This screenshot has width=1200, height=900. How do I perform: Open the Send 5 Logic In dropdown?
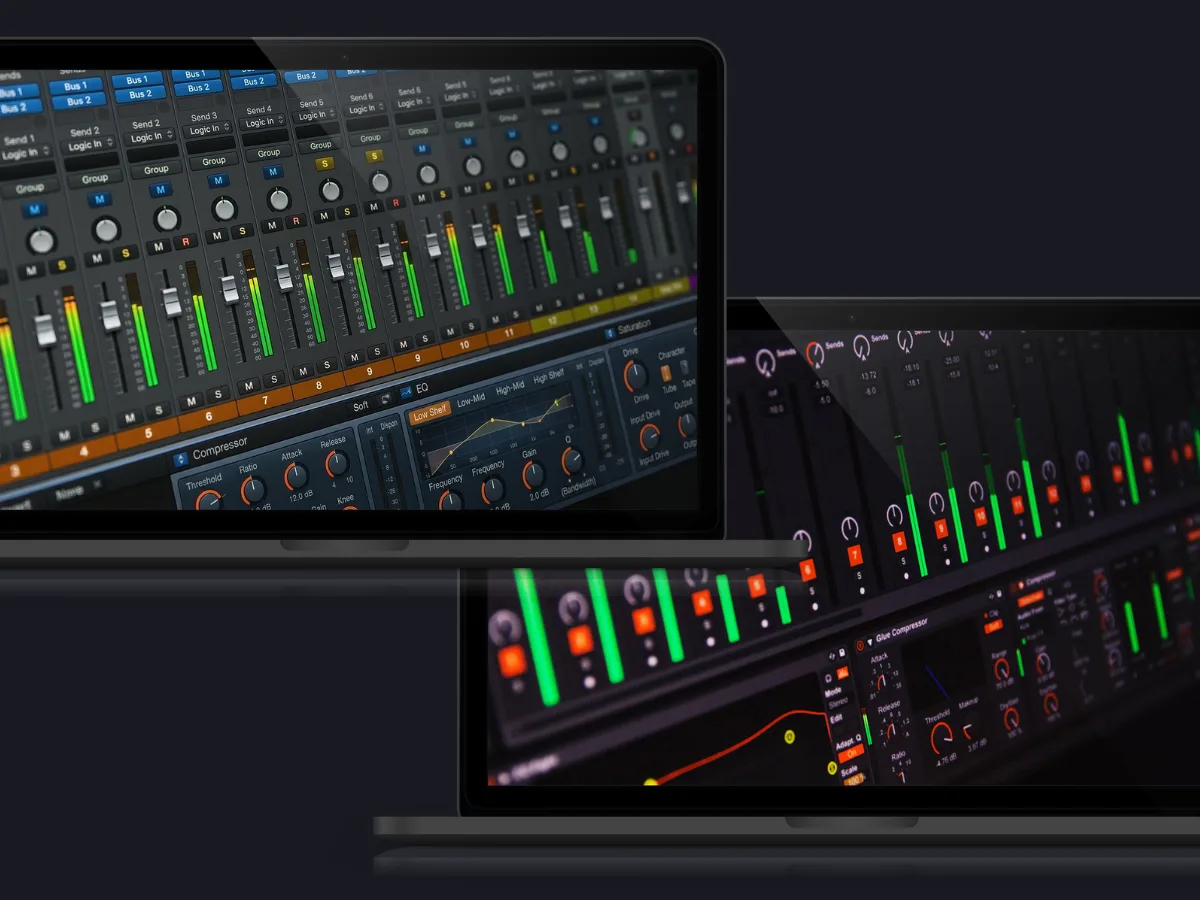coord(315,116)
